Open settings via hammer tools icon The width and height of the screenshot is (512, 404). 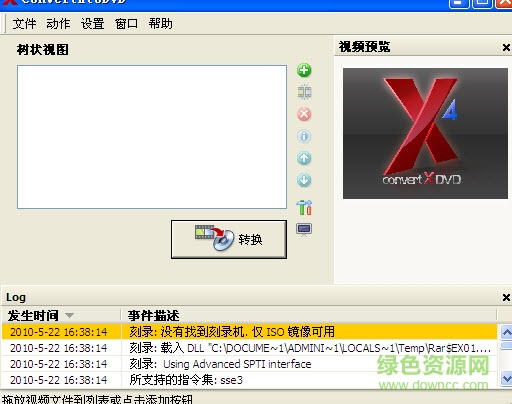pyautogui.click(x=304, y=207)
